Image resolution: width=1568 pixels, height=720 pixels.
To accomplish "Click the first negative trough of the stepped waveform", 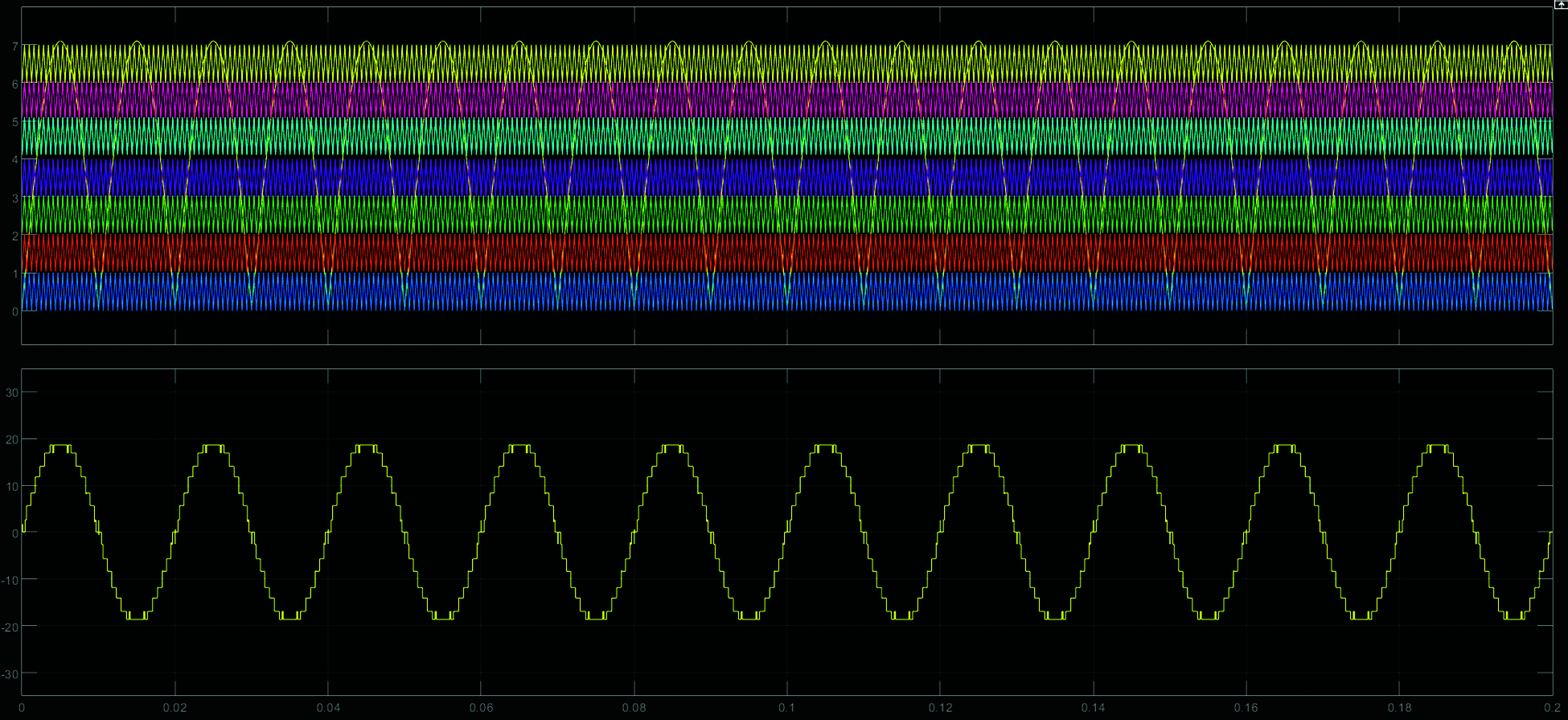I will pyautogui.click(x=137, y=617).
